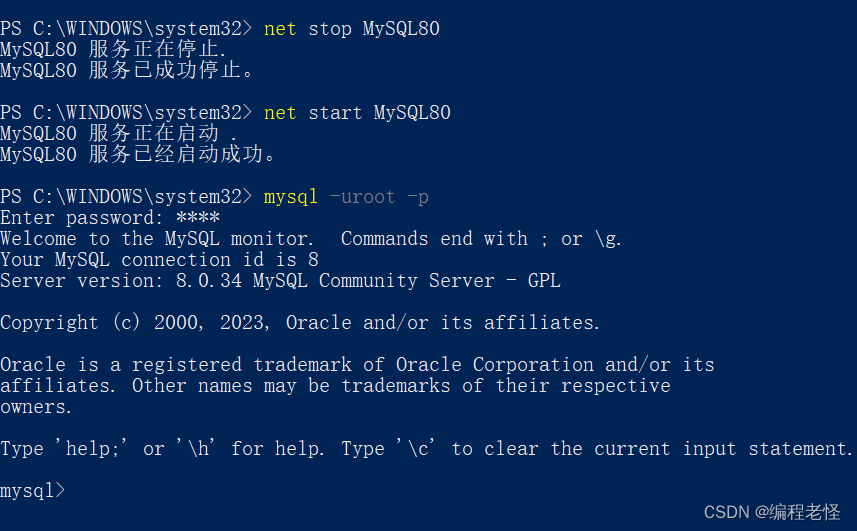
Task: Click the 'mysql -uroot -p' command
Action: [x=346, y=197]
